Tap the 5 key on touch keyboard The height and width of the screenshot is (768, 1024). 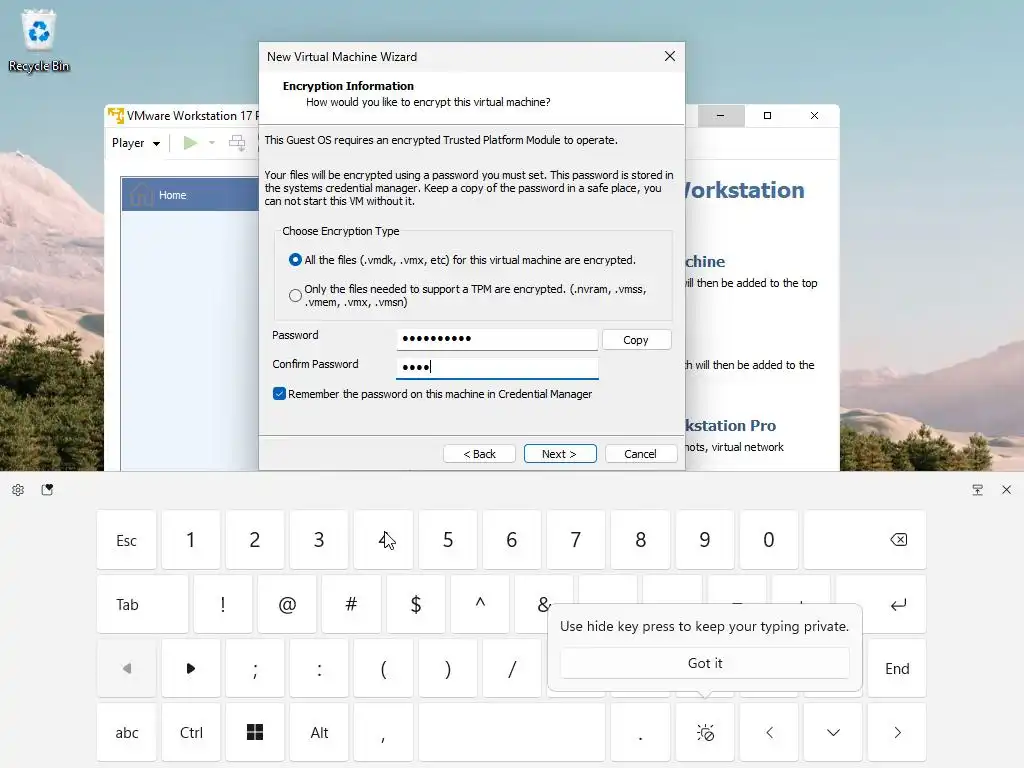(x=447, y=540)
